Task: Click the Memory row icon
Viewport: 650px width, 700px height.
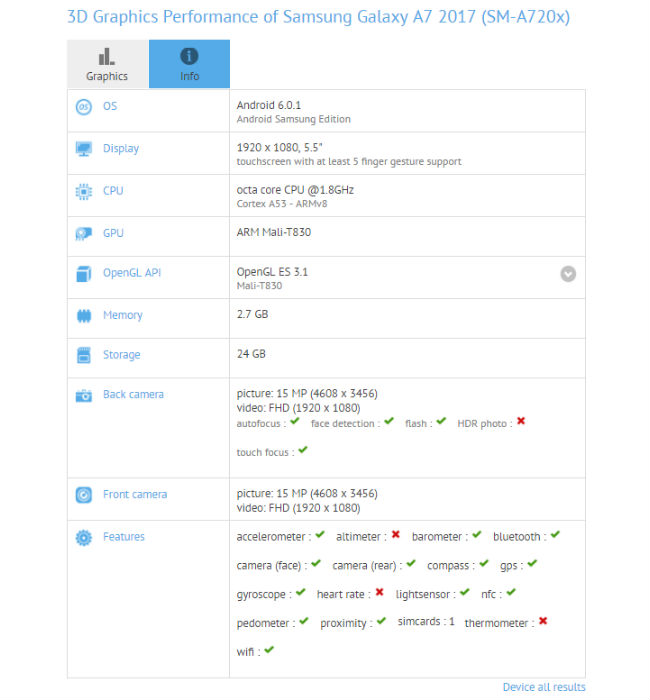Action: point(84,316)
